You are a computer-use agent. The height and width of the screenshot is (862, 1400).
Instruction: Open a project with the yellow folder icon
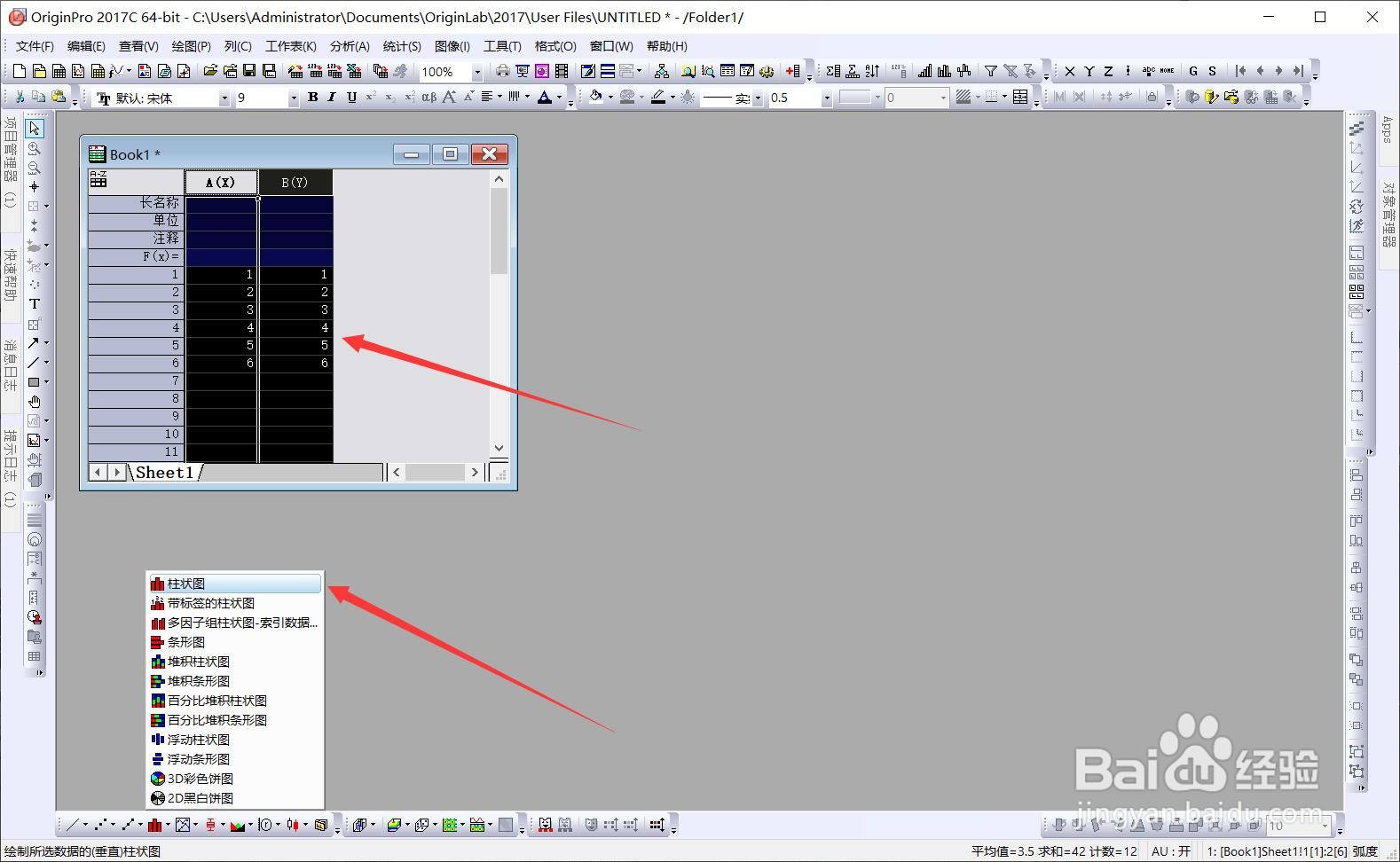(210, 71)
